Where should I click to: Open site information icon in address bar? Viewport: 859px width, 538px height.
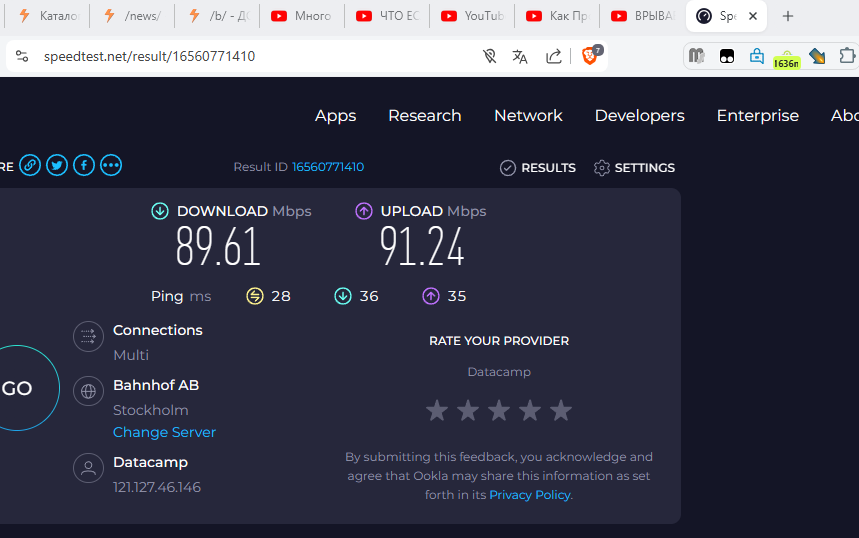point(22,56)
